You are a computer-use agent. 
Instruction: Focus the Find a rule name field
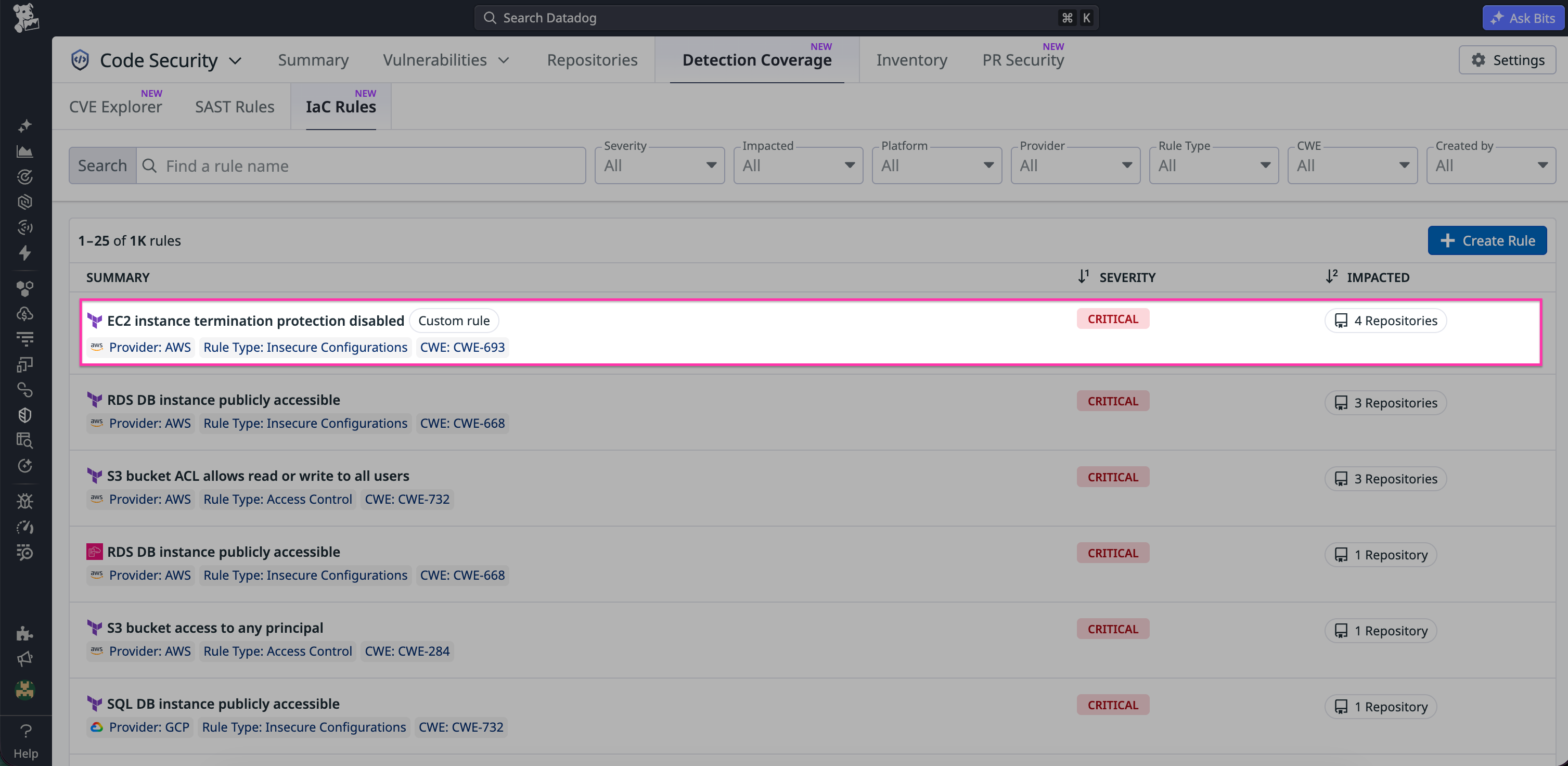click(x=361, y=165)
